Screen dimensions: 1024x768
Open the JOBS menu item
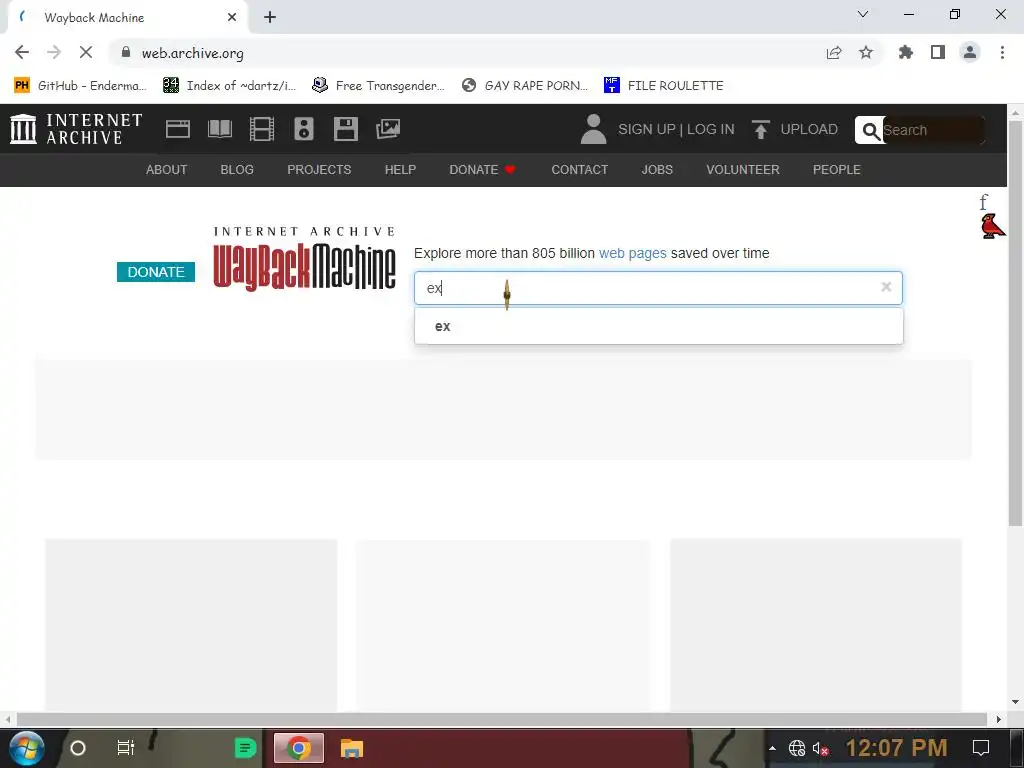pyautogui.click(x=657, y=170)
